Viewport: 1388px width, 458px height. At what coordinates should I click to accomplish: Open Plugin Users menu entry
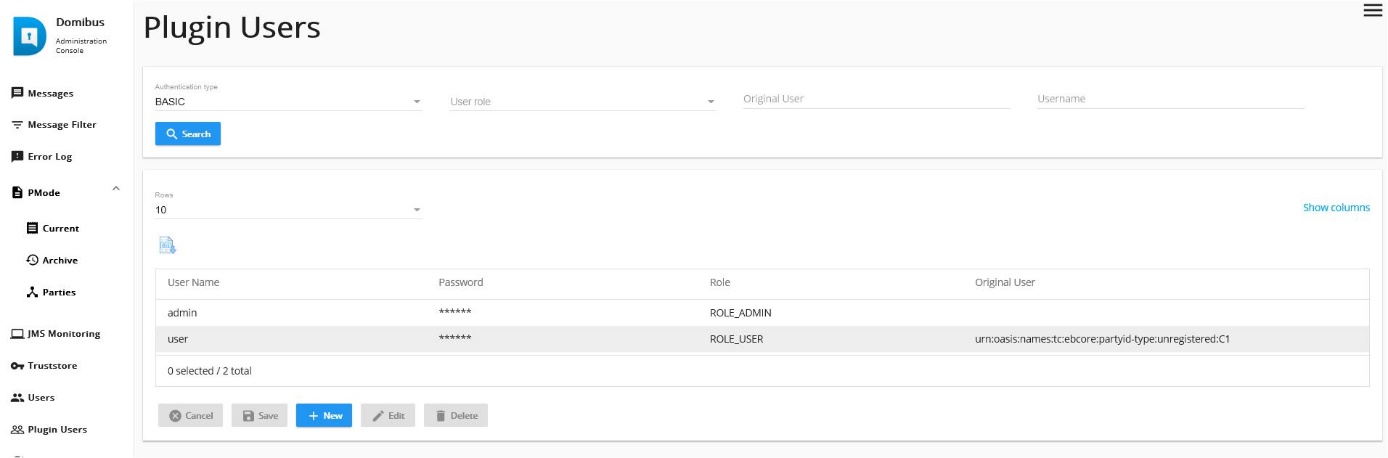57,430
